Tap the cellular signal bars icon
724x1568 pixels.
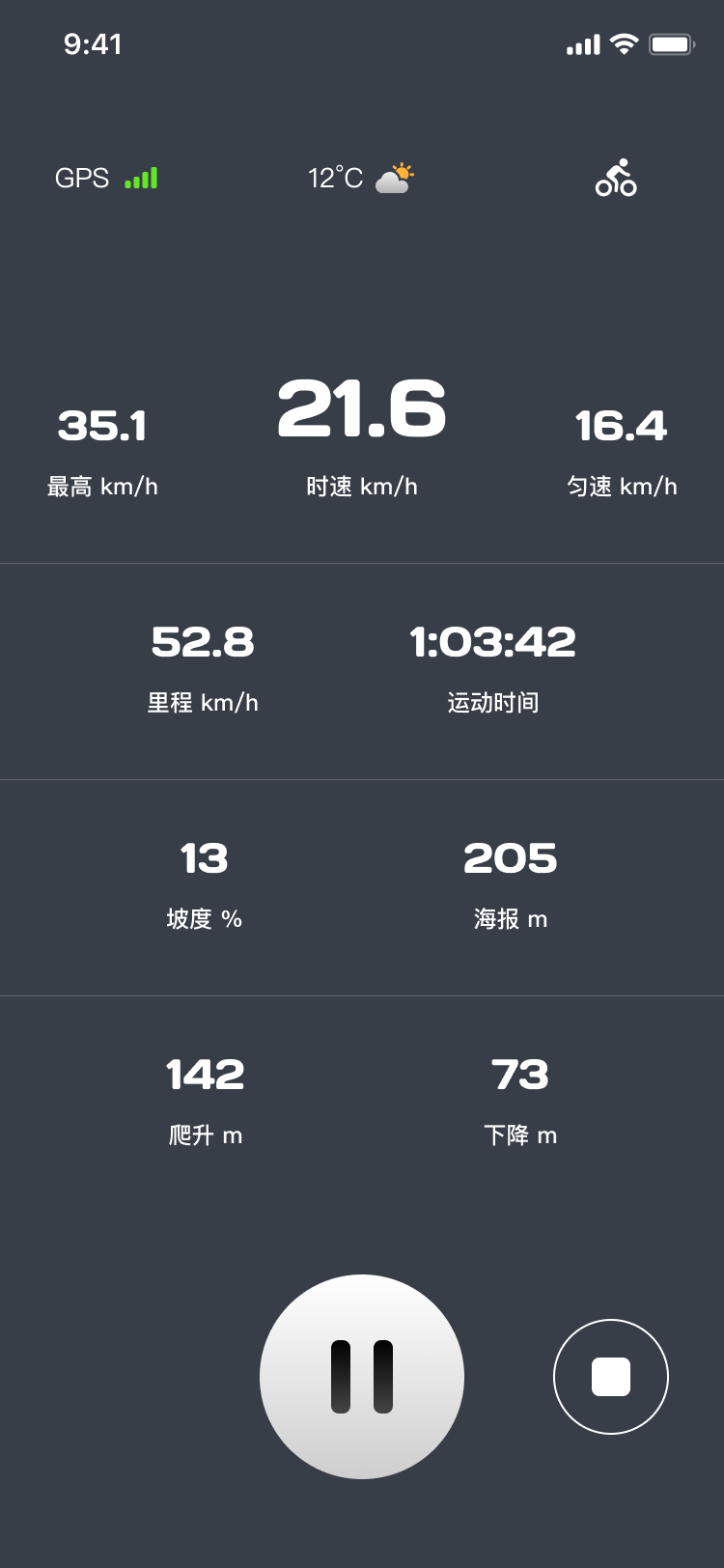583,44
